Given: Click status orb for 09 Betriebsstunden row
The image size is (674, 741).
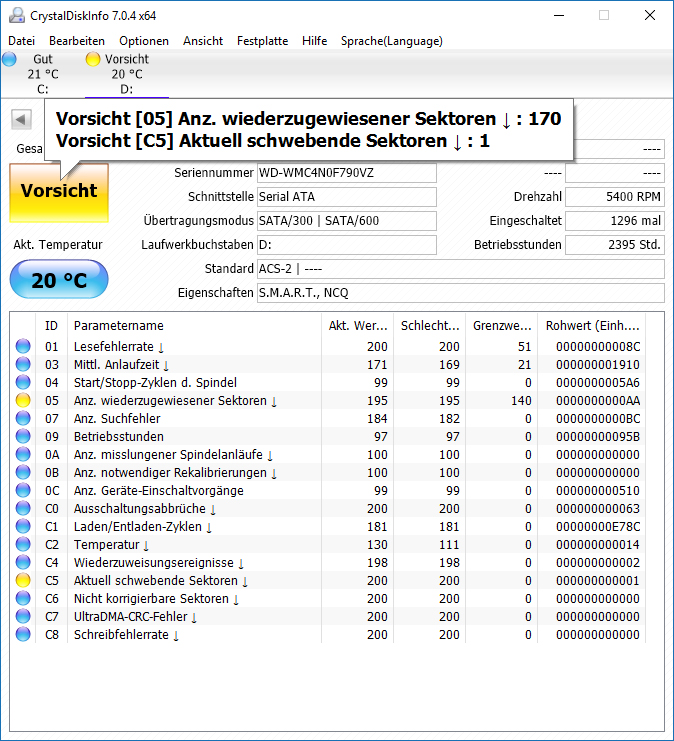Looking at the screenshot, I should [x=23, y=436].
